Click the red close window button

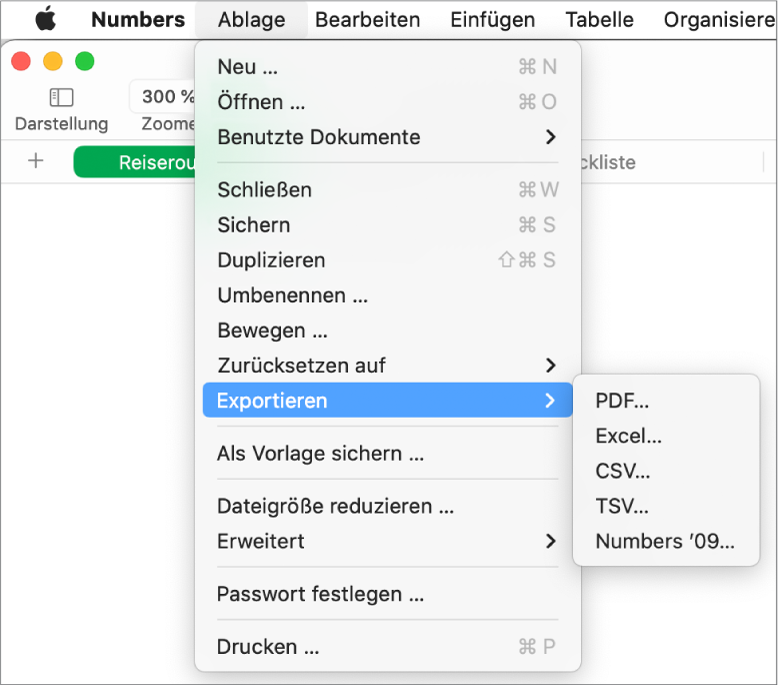(x=21, y=62)
